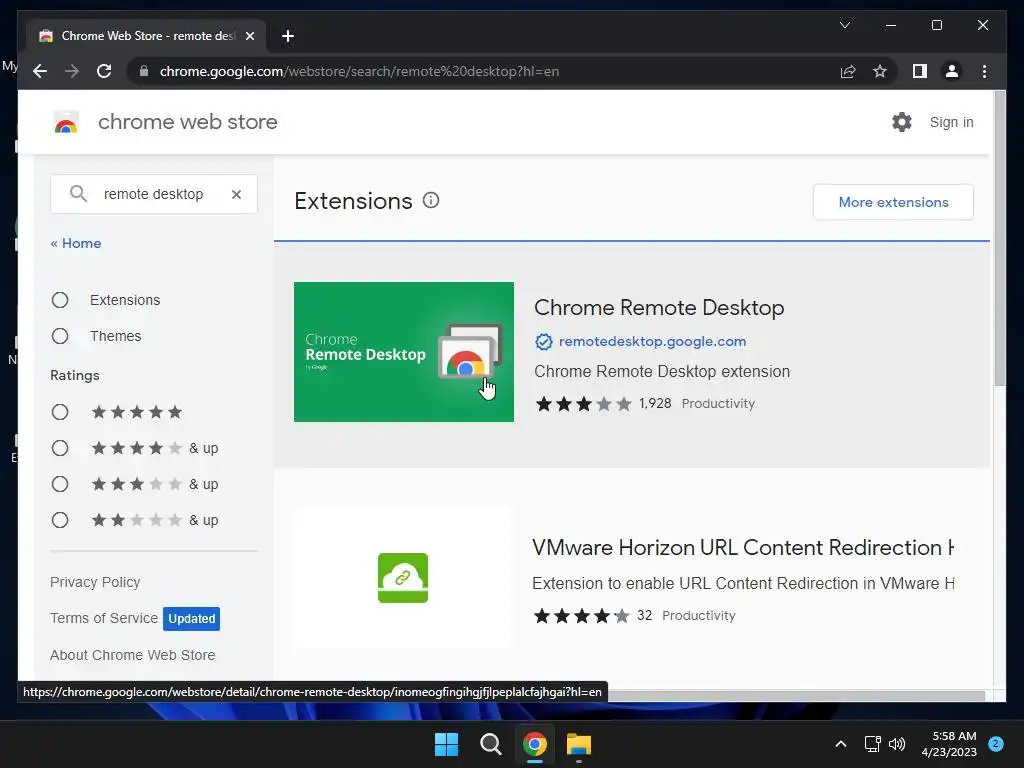
Task: Click the Chrome taskbar icon
Action: 535,744
